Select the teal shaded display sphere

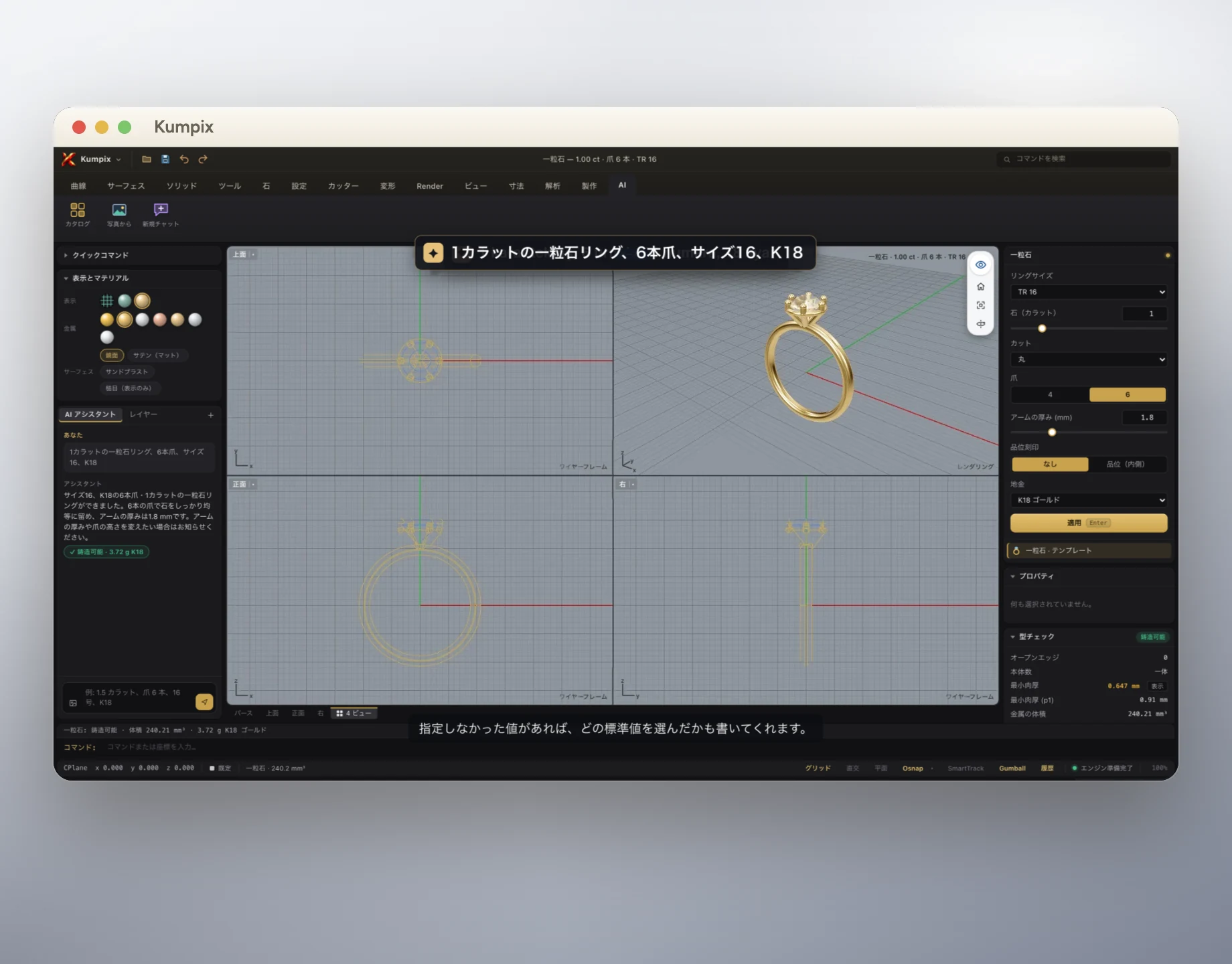pos(125,301)
